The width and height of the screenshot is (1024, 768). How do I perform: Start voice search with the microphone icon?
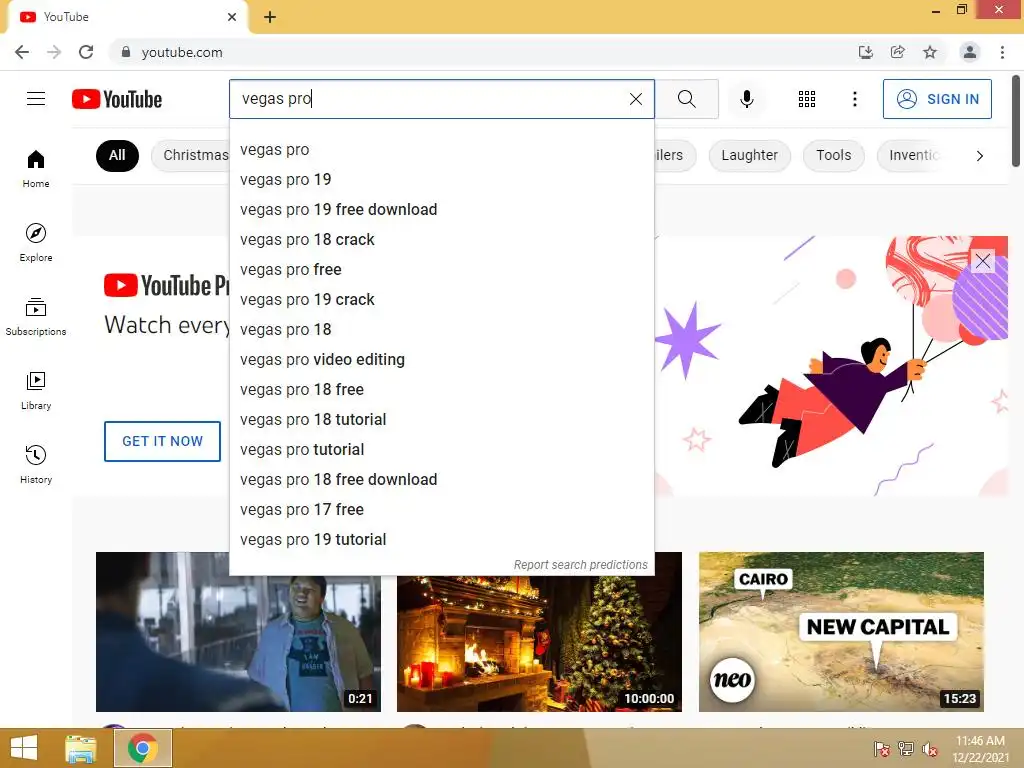746,99
